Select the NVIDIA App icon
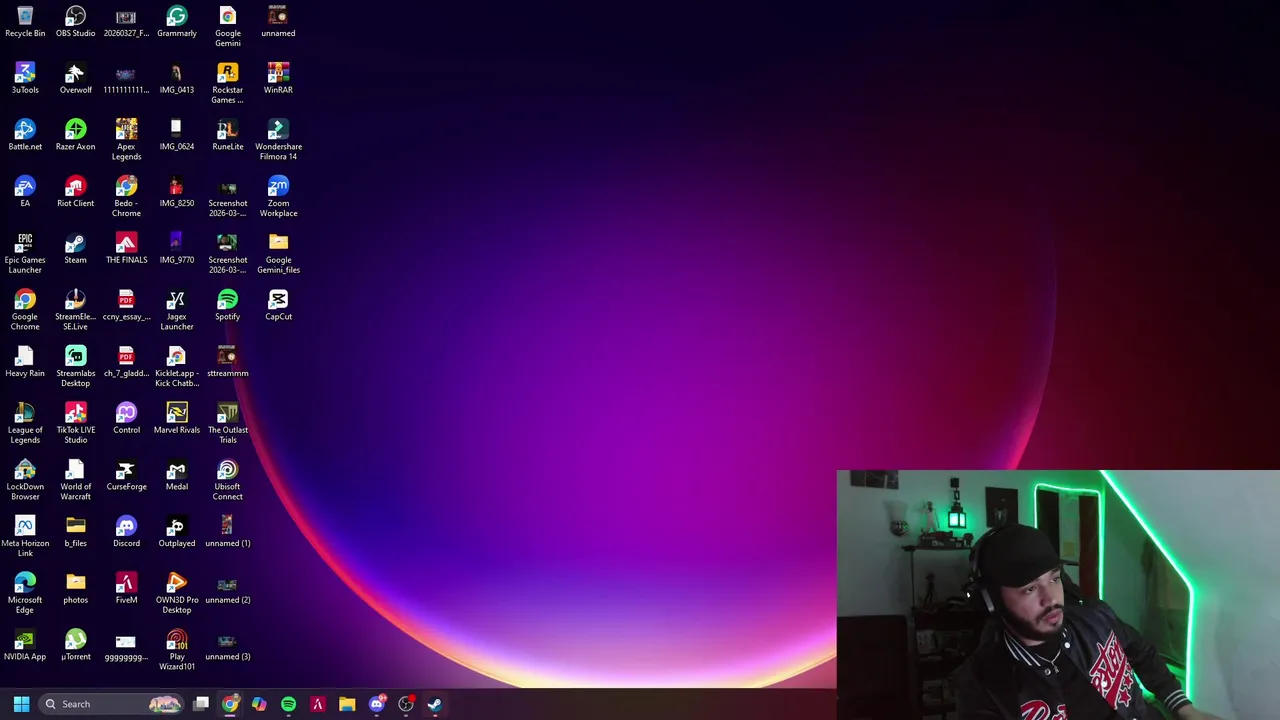The image size is (1280, 720). point(25,646)
